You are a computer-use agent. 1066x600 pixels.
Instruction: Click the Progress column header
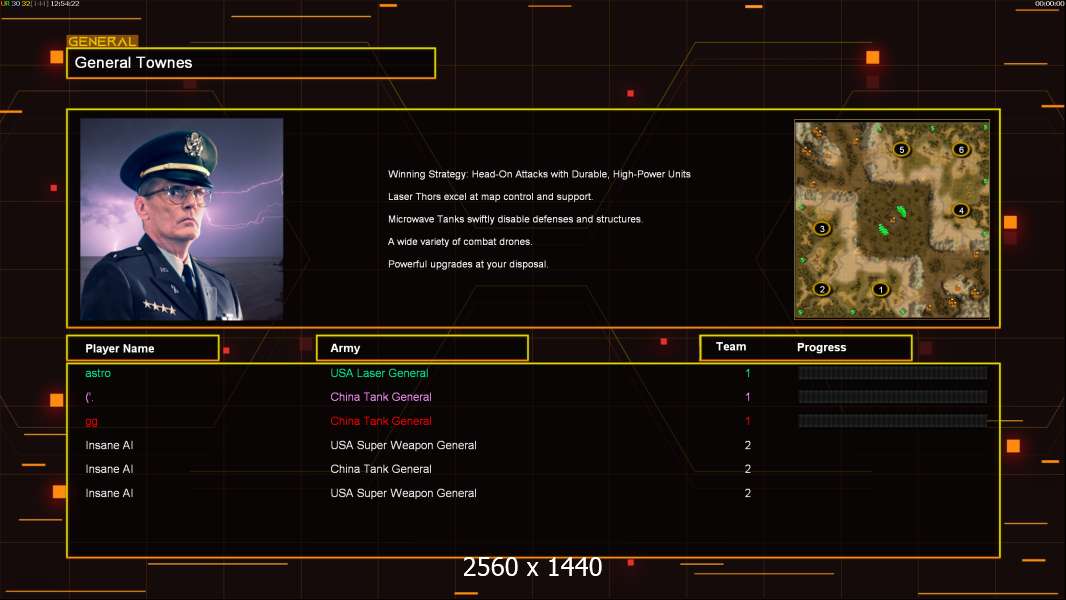click(821, 347)
